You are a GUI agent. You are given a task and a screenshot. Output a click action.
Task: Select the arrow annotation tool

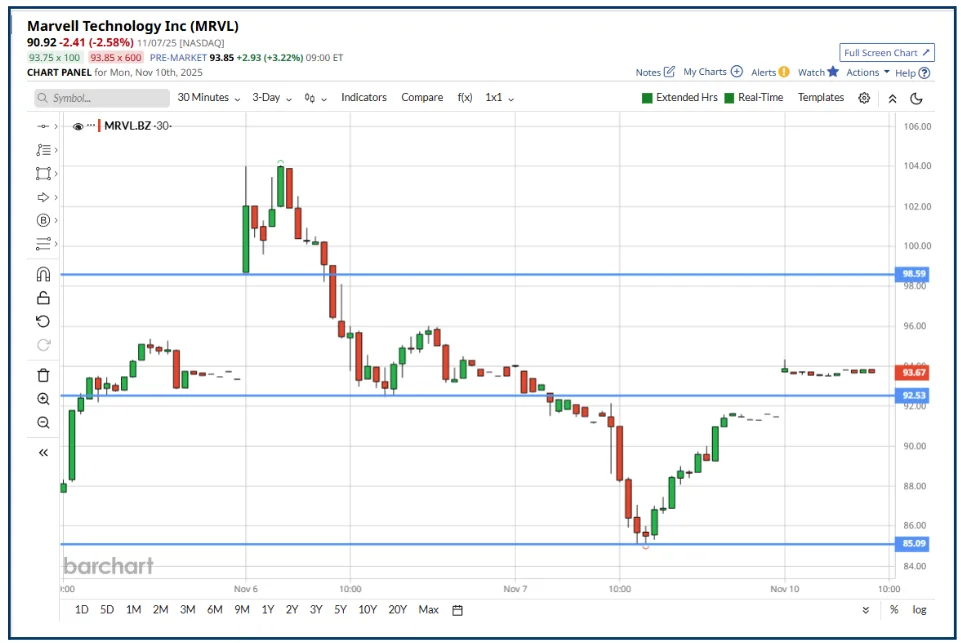pos(43,197)
